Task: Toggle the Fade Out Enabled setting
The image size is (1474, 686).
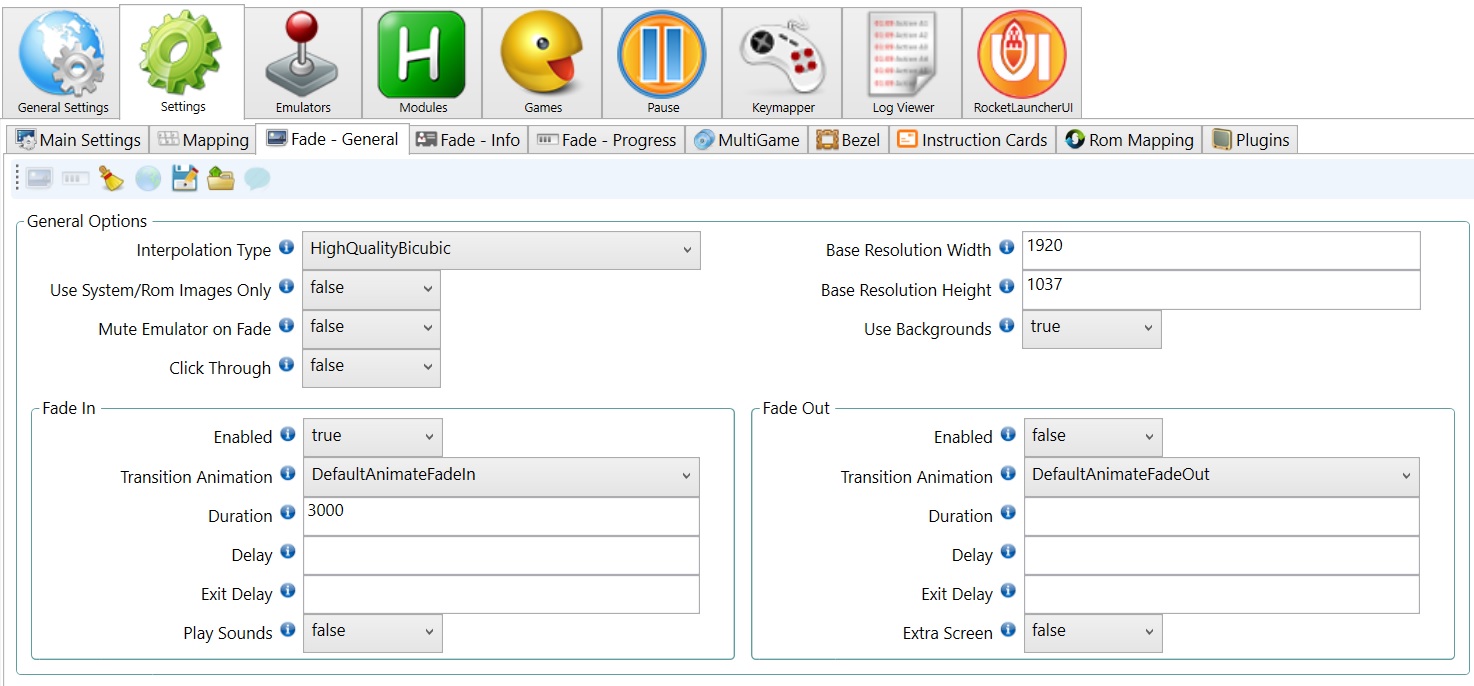Action: tap(1092, 437)
